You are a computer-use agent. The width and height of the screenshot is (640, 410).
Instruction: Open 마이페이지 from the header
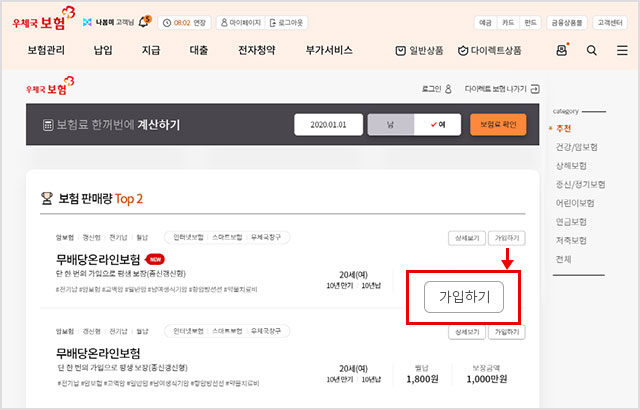click(240, 23)
